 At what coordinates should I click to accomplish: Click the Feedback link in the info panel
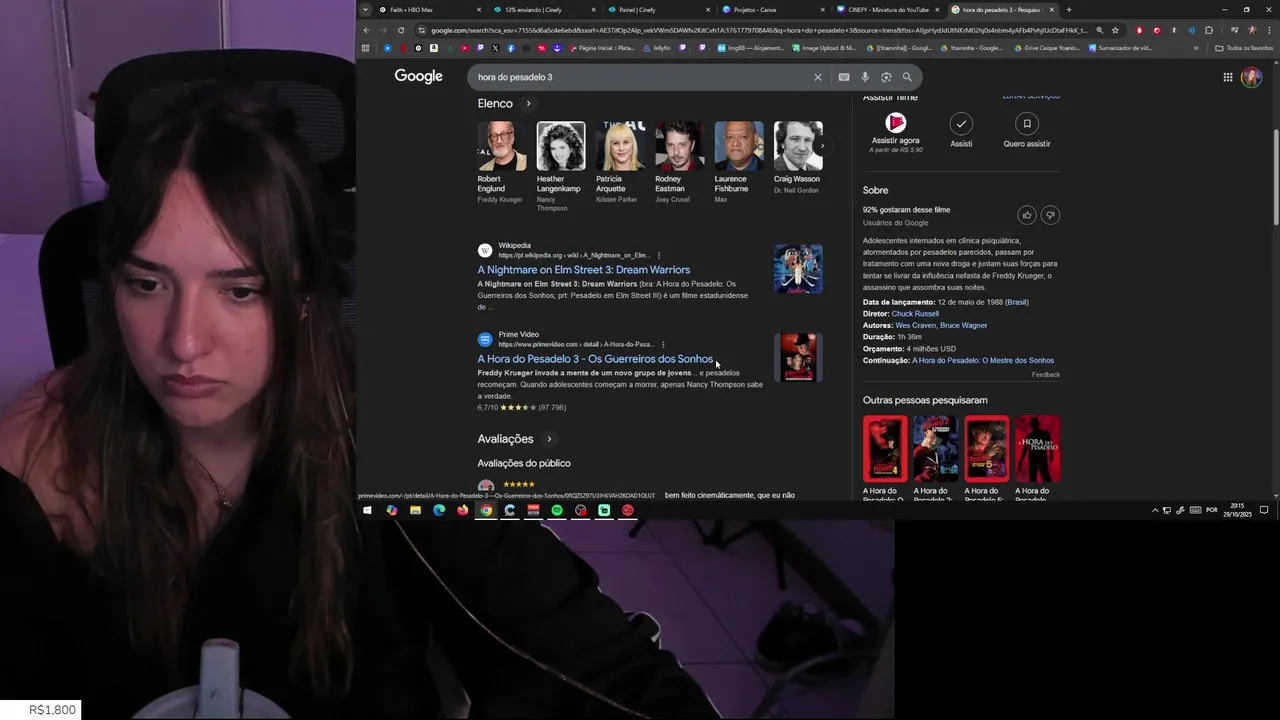(1046, 375)
